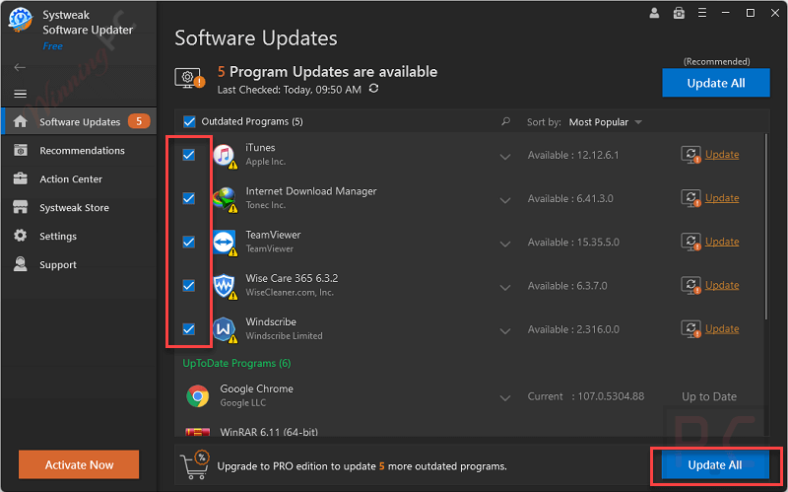Click update icon for Wise Care 365
Viewport: 788px width, 492px height.
point(691,285)
